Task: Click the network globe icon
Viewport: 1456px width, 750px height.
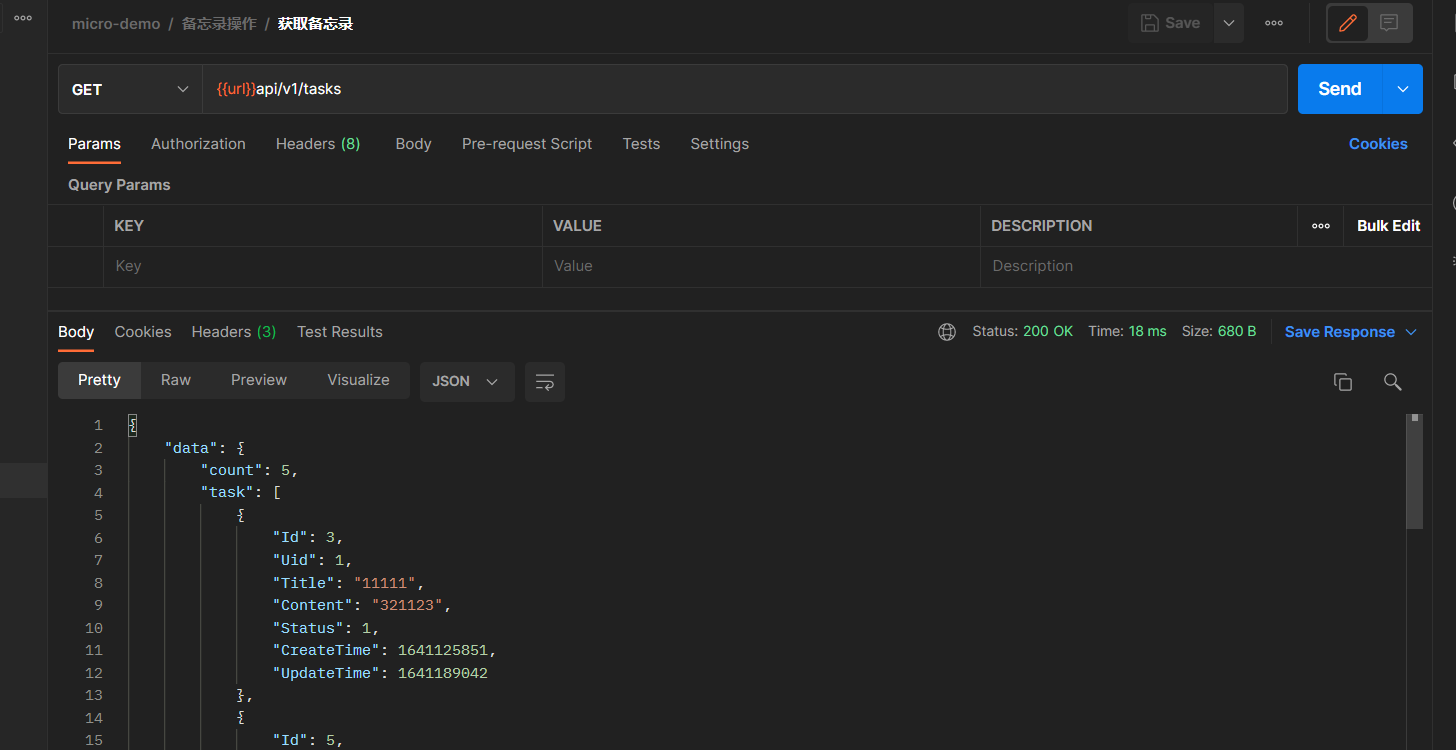Action: pos(947,332)
